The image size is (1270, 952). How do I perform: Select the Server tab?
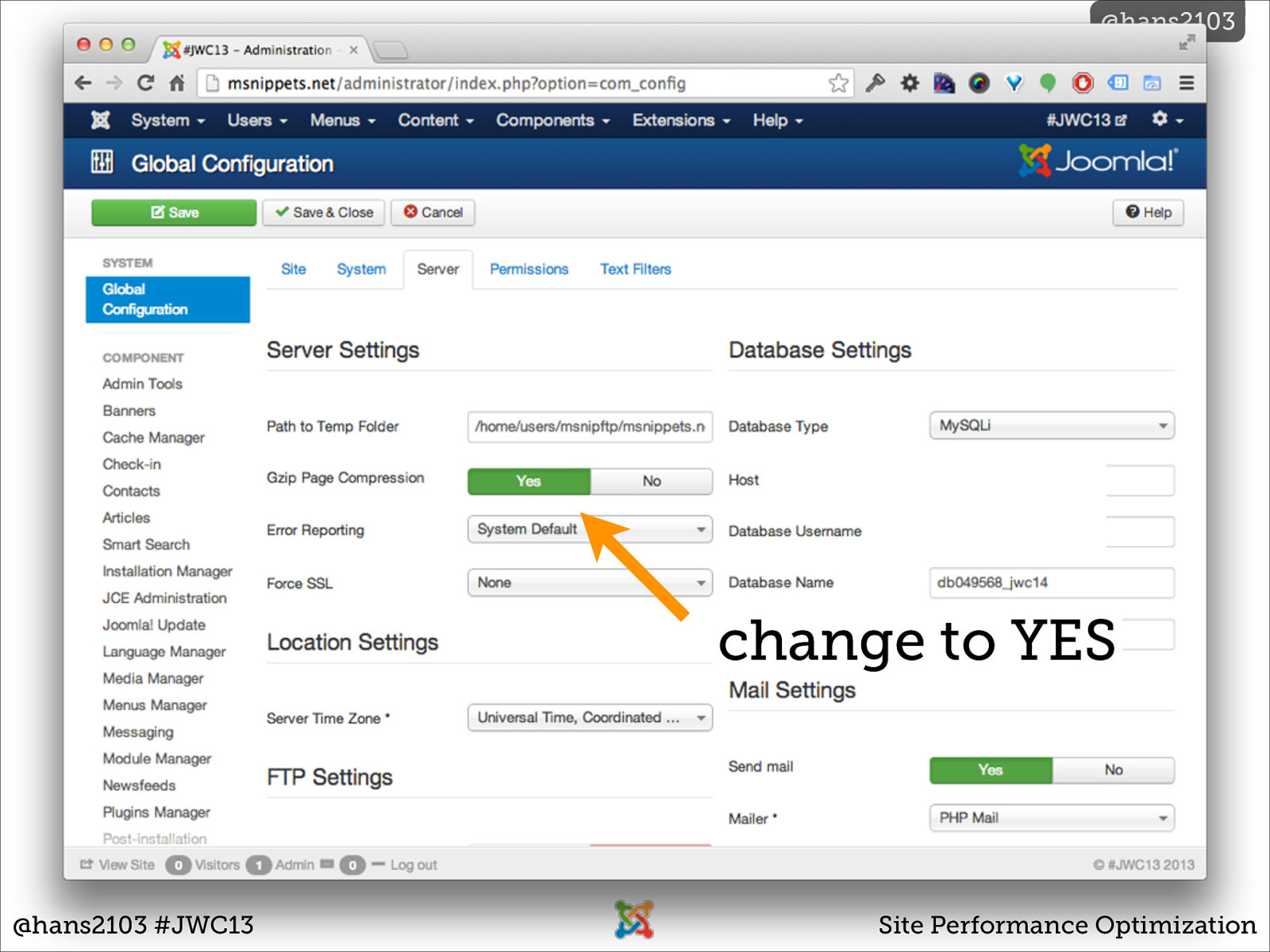[438, 269]
